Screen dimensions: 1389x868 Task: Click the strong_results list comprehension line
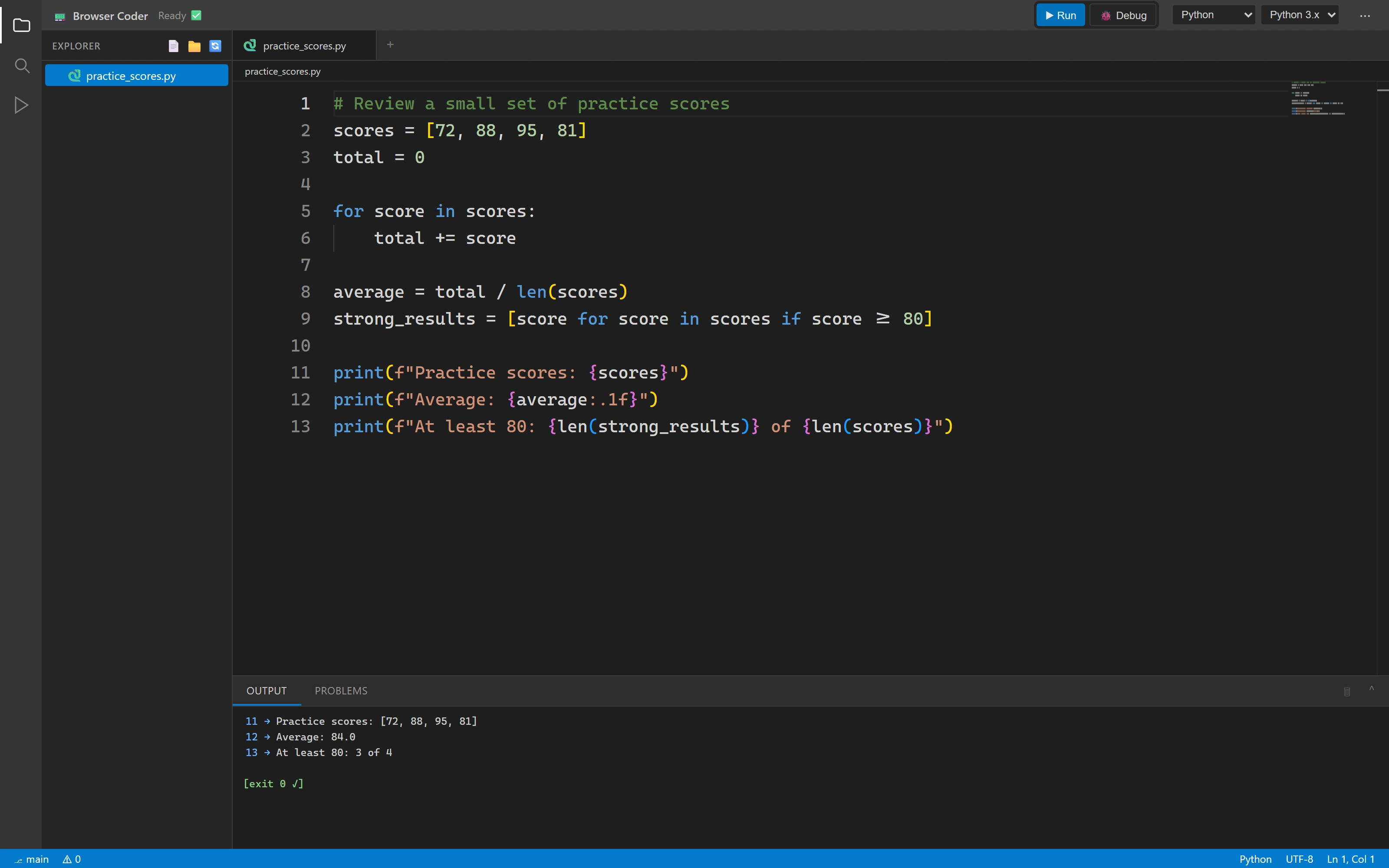tap(633, 319)
